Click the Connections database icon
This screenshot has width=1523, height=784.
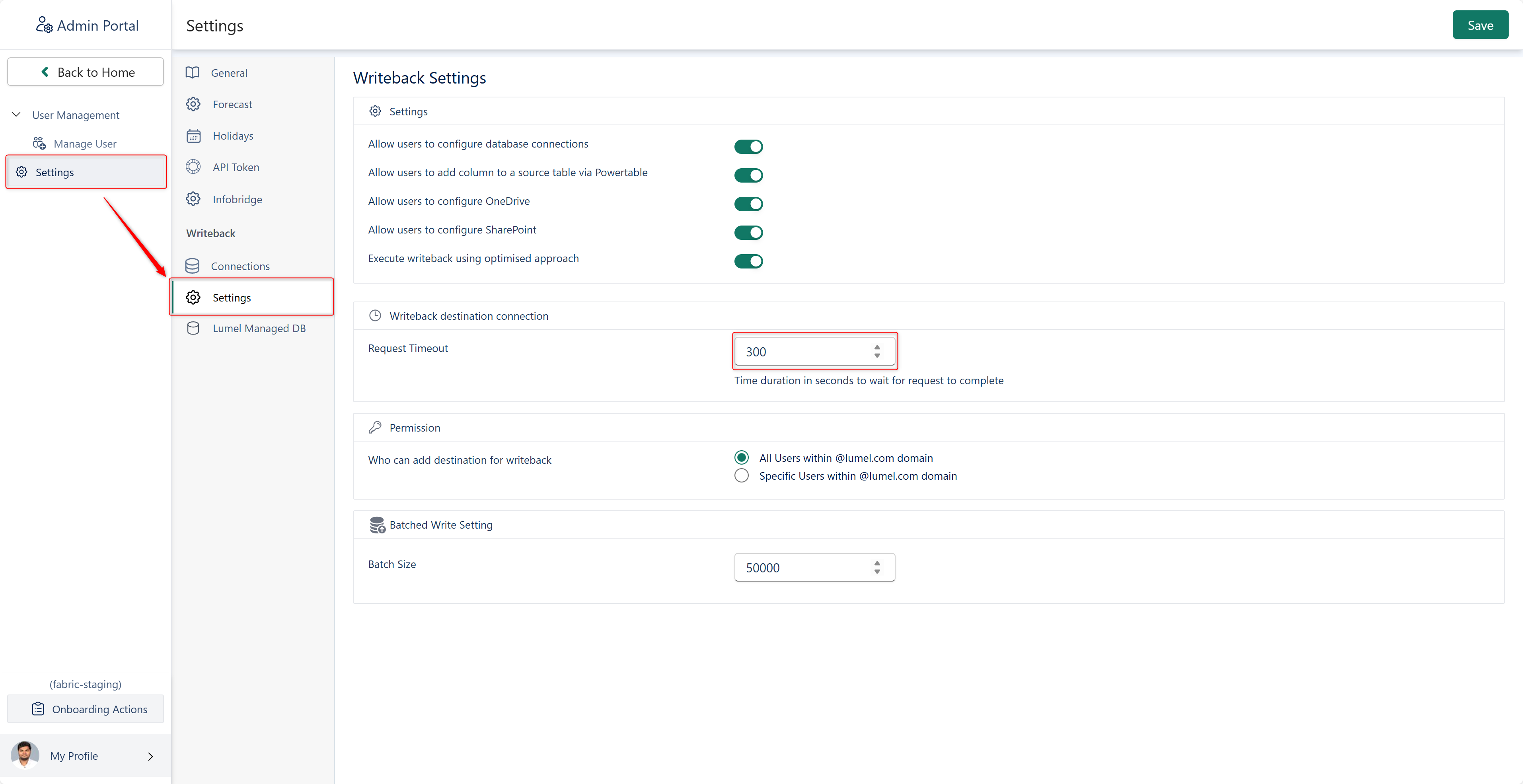point(192,266)
